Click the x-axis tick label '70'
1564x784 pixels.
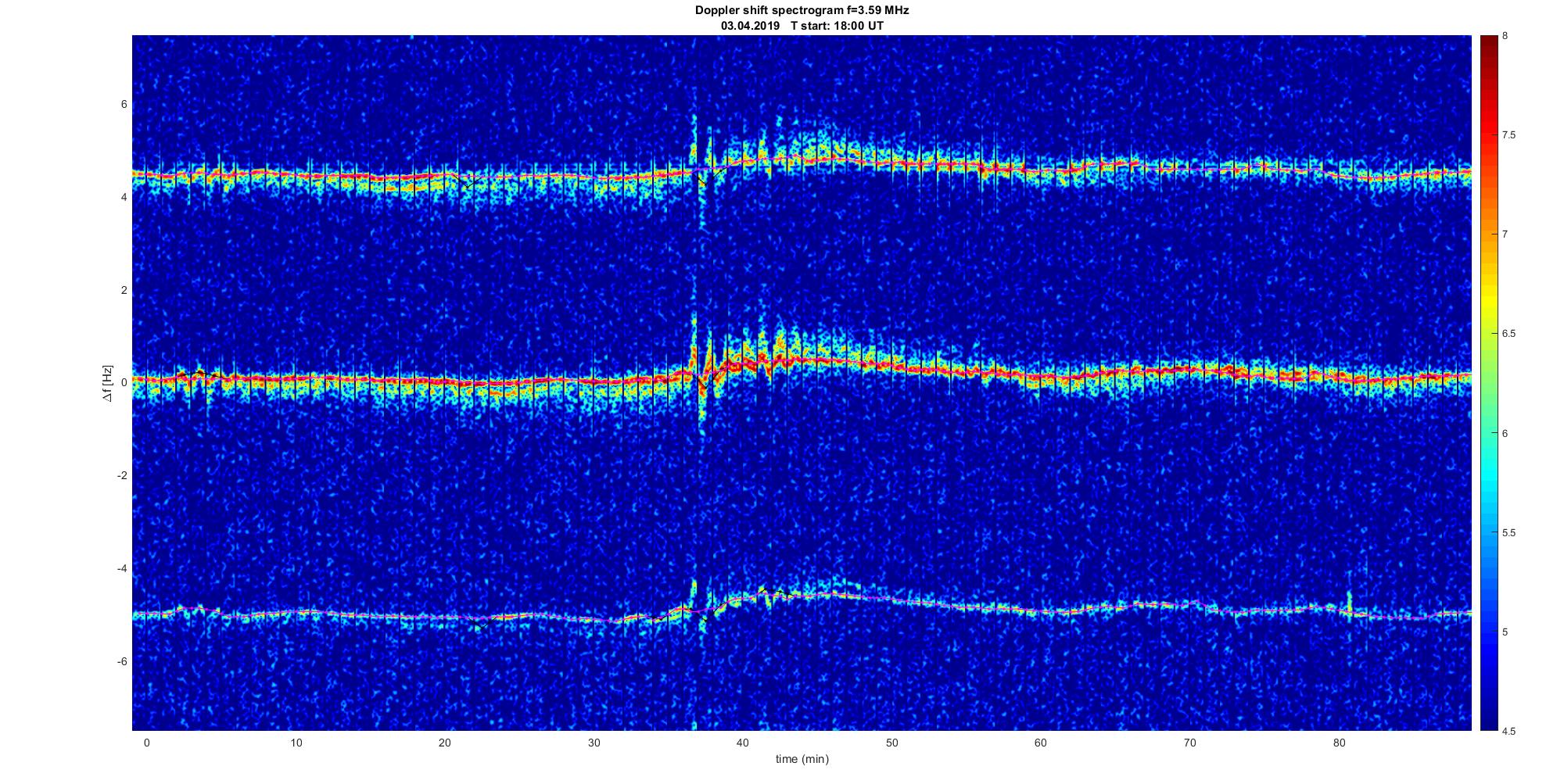click(1189, 743)
